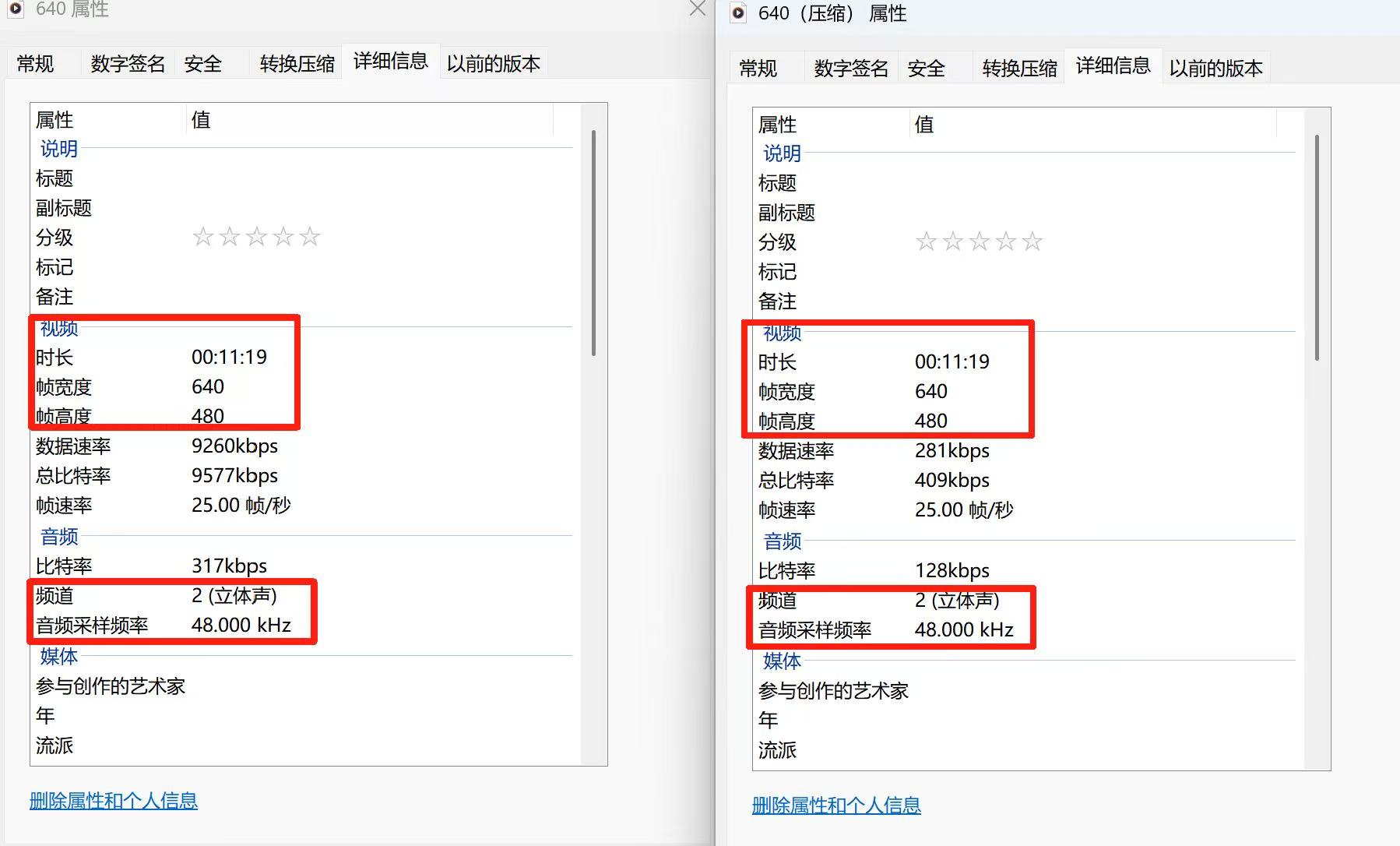Close the left 640 属性 window
The height and width of the screenshot is (846, 1400).
(697, 9)
